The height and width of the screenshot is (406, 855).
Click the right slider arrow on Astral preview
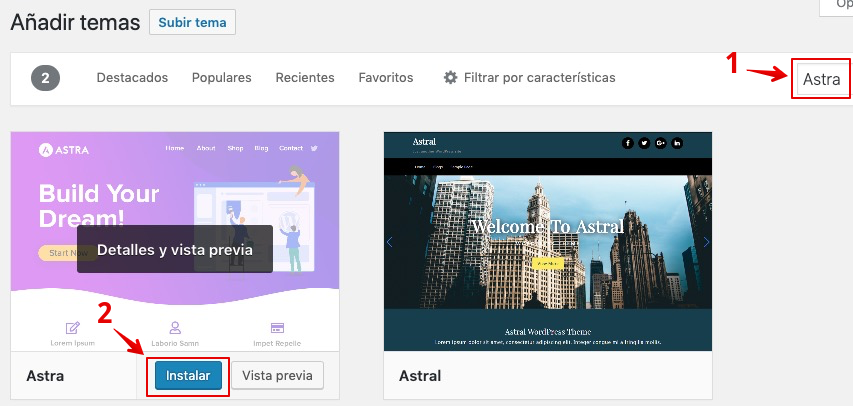pyautogui.click(x=706, y=242)
